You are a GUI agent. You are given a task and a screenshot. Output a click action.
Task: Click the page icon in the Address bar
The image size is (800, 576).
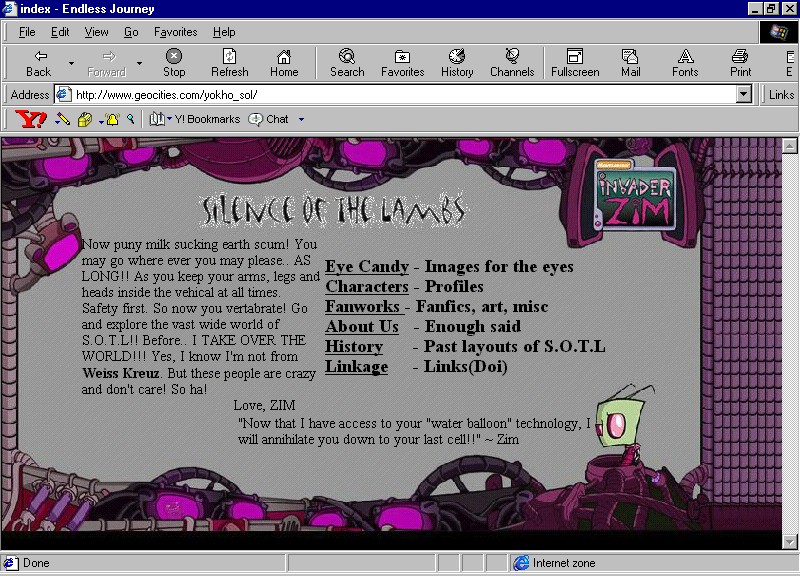[x=63, y=94]
